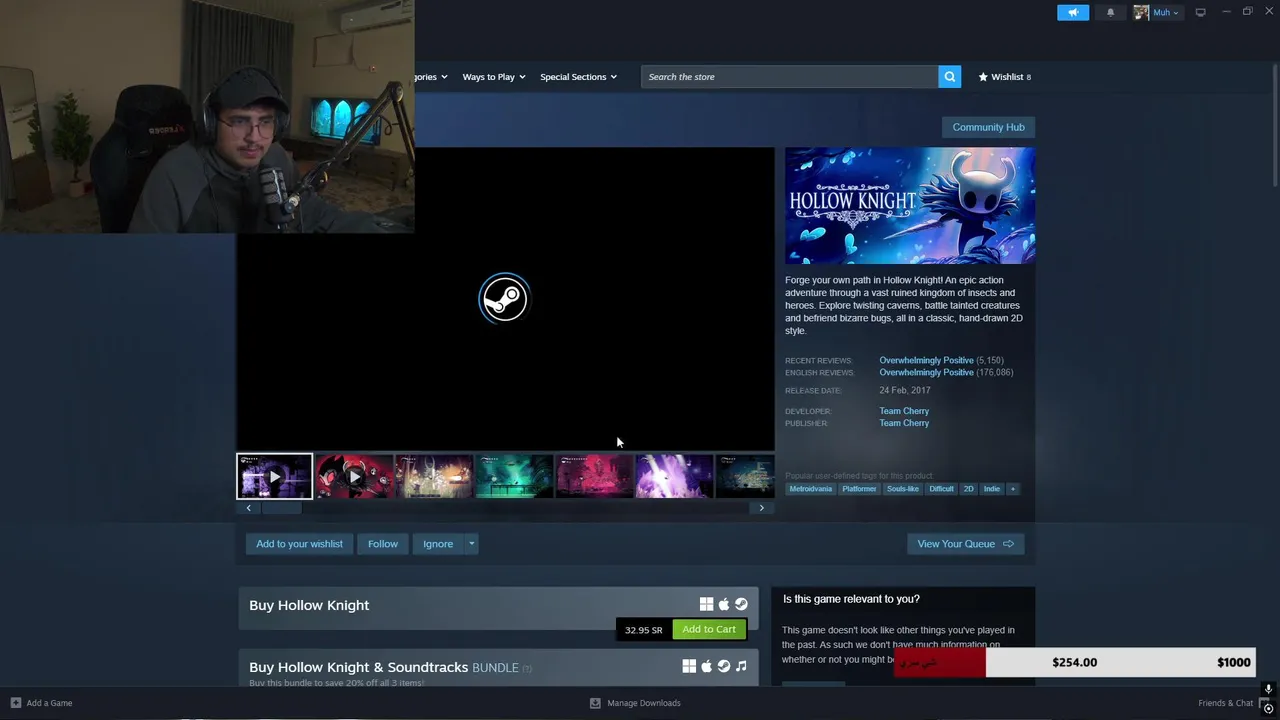The image size is (1280, 720).
Task: Click the Buy Hollow Knight heading
Action: tap(309, 605)
